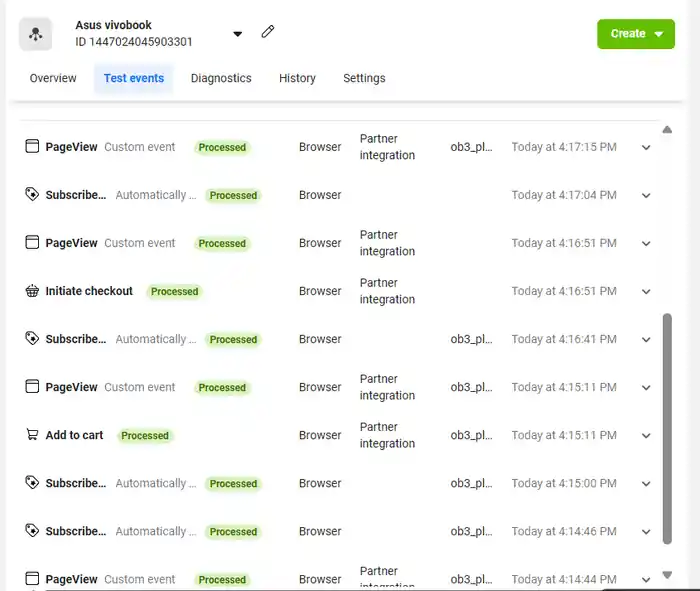Image resolution: width=700 pixels, height=591 pixels.
Task: Click timestamp Today at 4:17:04 PM
Action: click(564, 195)
